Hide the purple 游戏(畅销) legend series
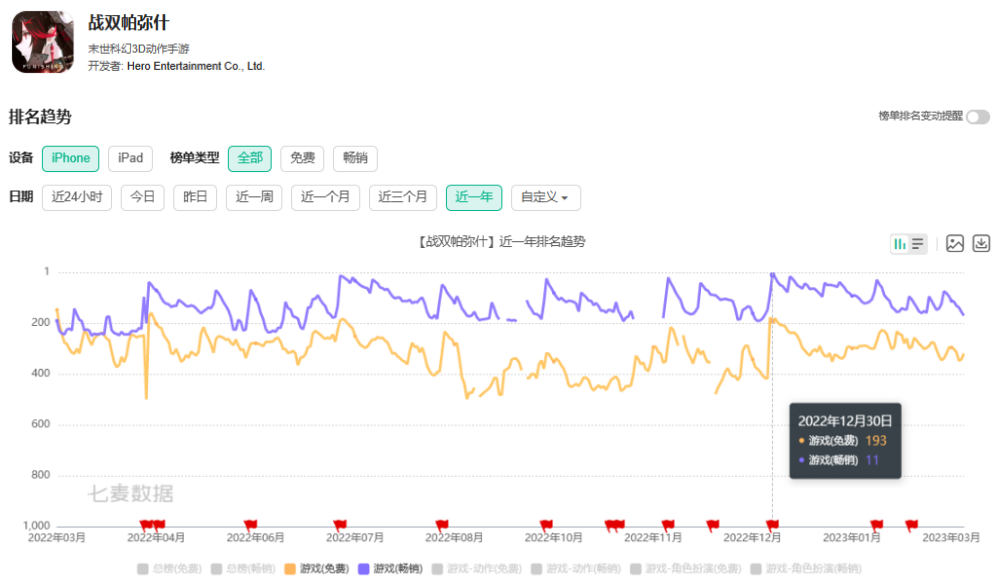Image resolution: width=1006 pixels, height=586 pixels. point(390,569)
